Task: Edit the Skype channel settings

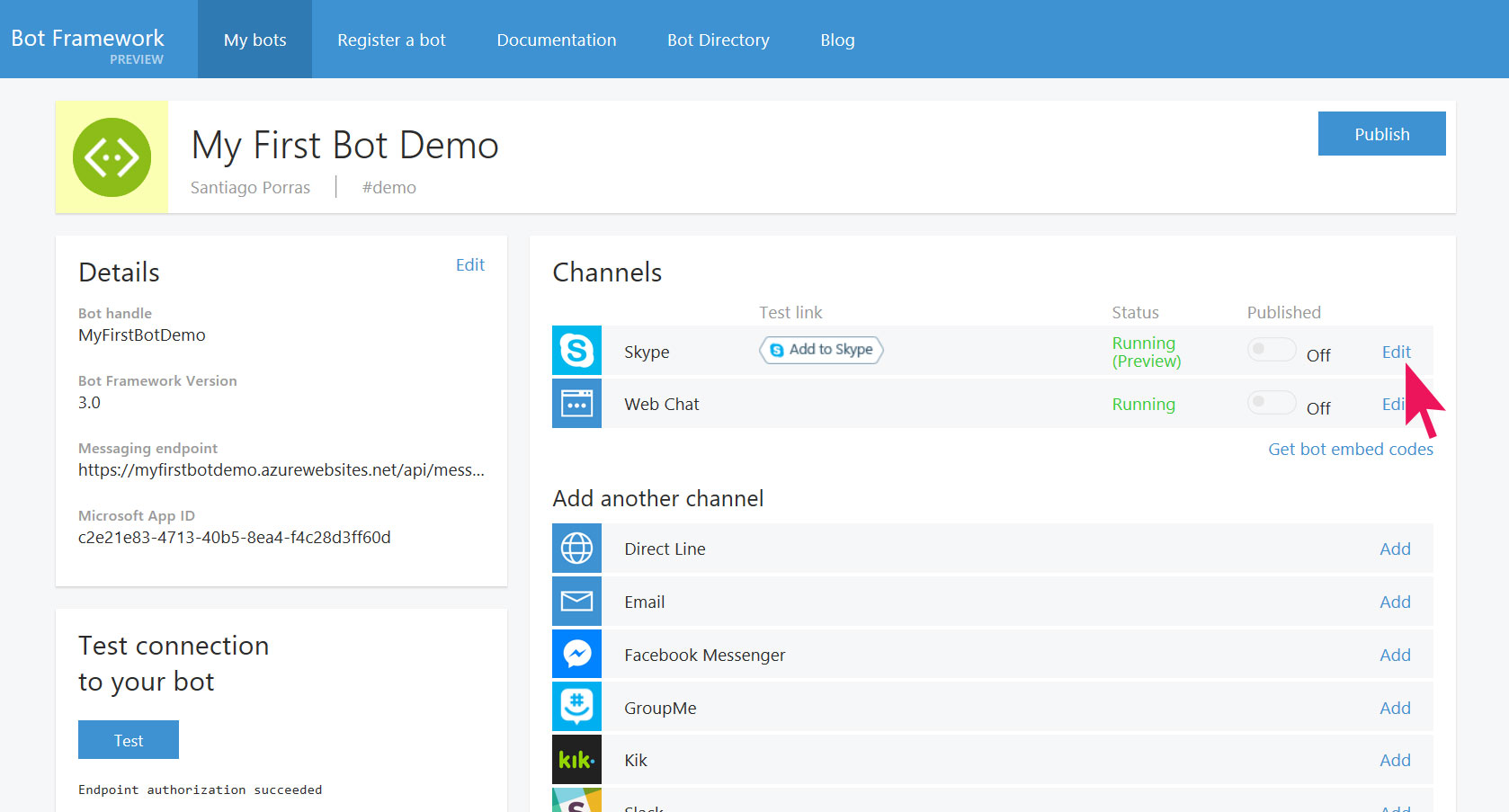Action: [x=1395, y=352]
